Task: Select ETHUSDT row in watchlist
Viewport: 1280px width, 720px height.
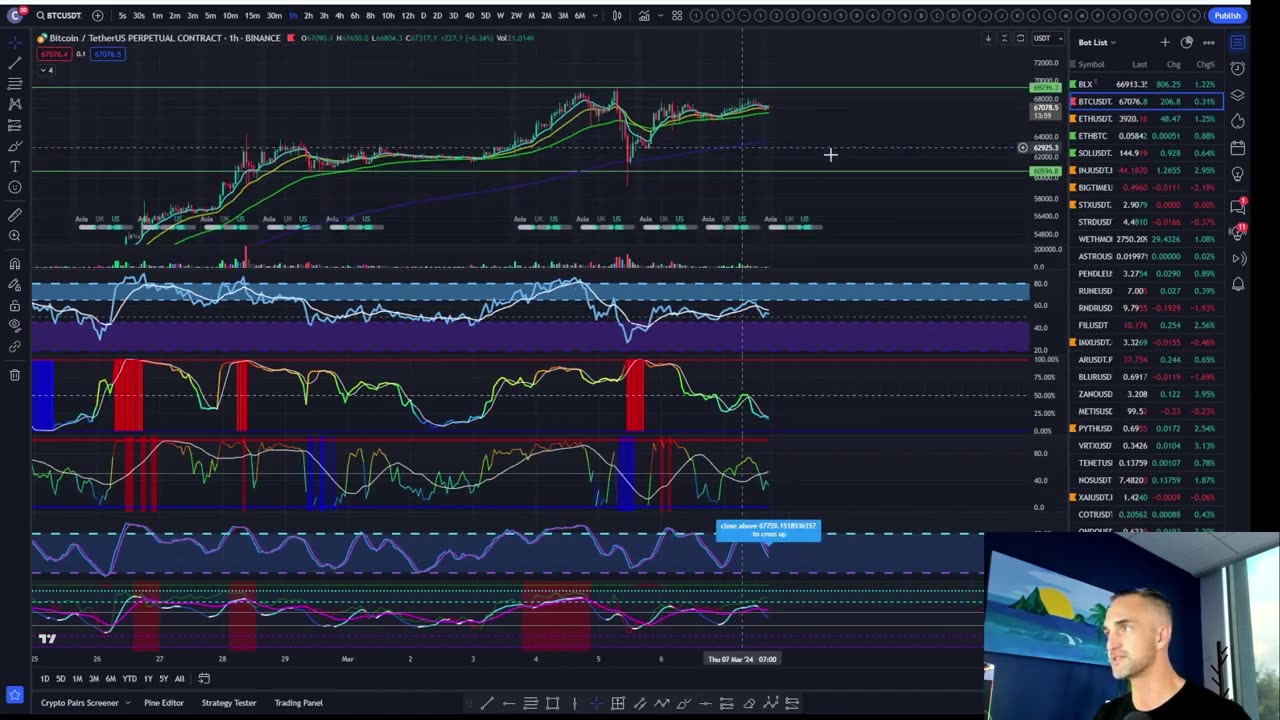Action: (1146, 119)
